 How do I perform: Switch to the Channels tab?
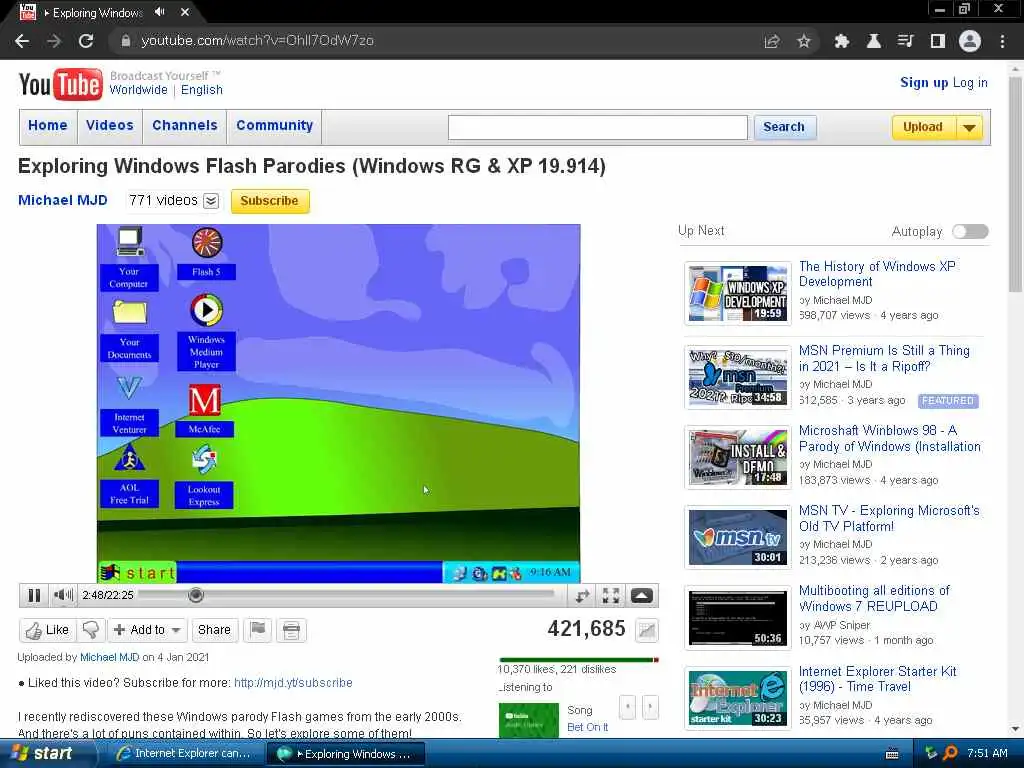pos(185,125)
